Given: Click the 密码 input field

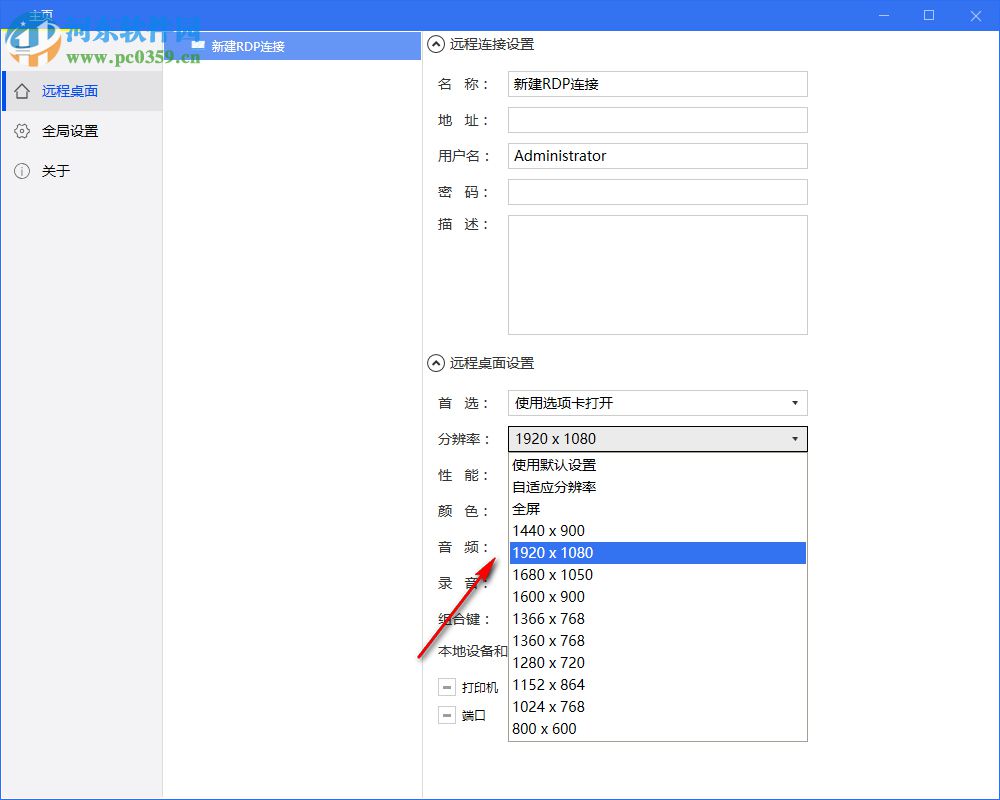Looking at the screenshot, I should (657, 191).
